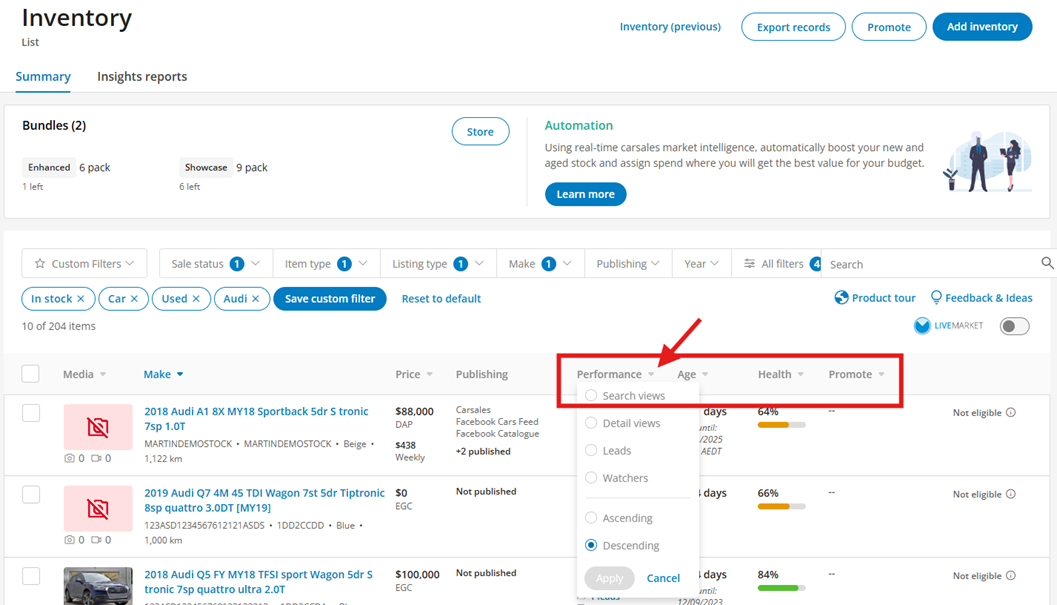Click the Custom Filters star icon
Viewport: 1057px width, 605px height.
click(40, 264)
